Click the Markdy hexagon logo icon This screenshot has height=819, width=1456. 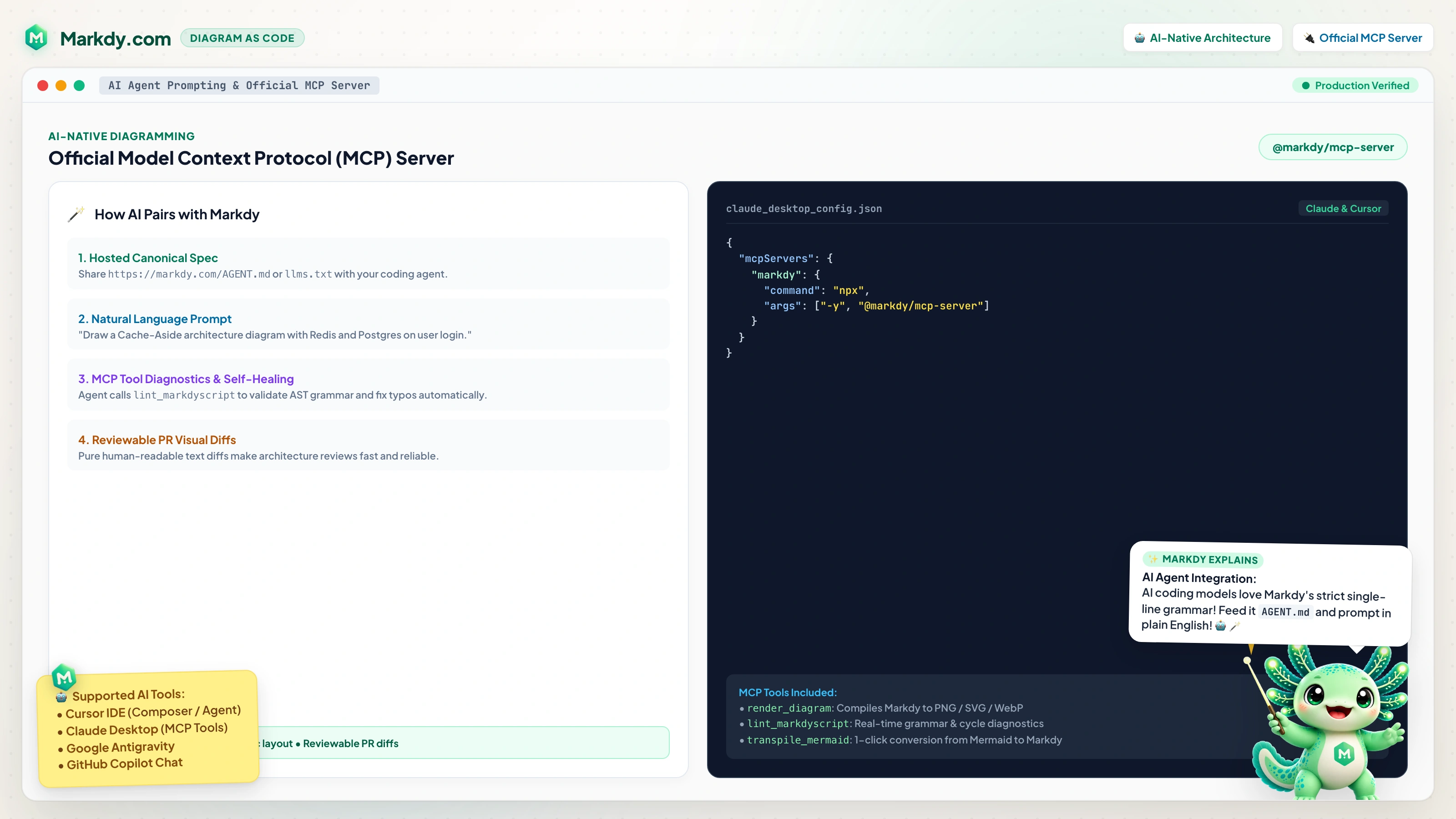coord(36,38)
